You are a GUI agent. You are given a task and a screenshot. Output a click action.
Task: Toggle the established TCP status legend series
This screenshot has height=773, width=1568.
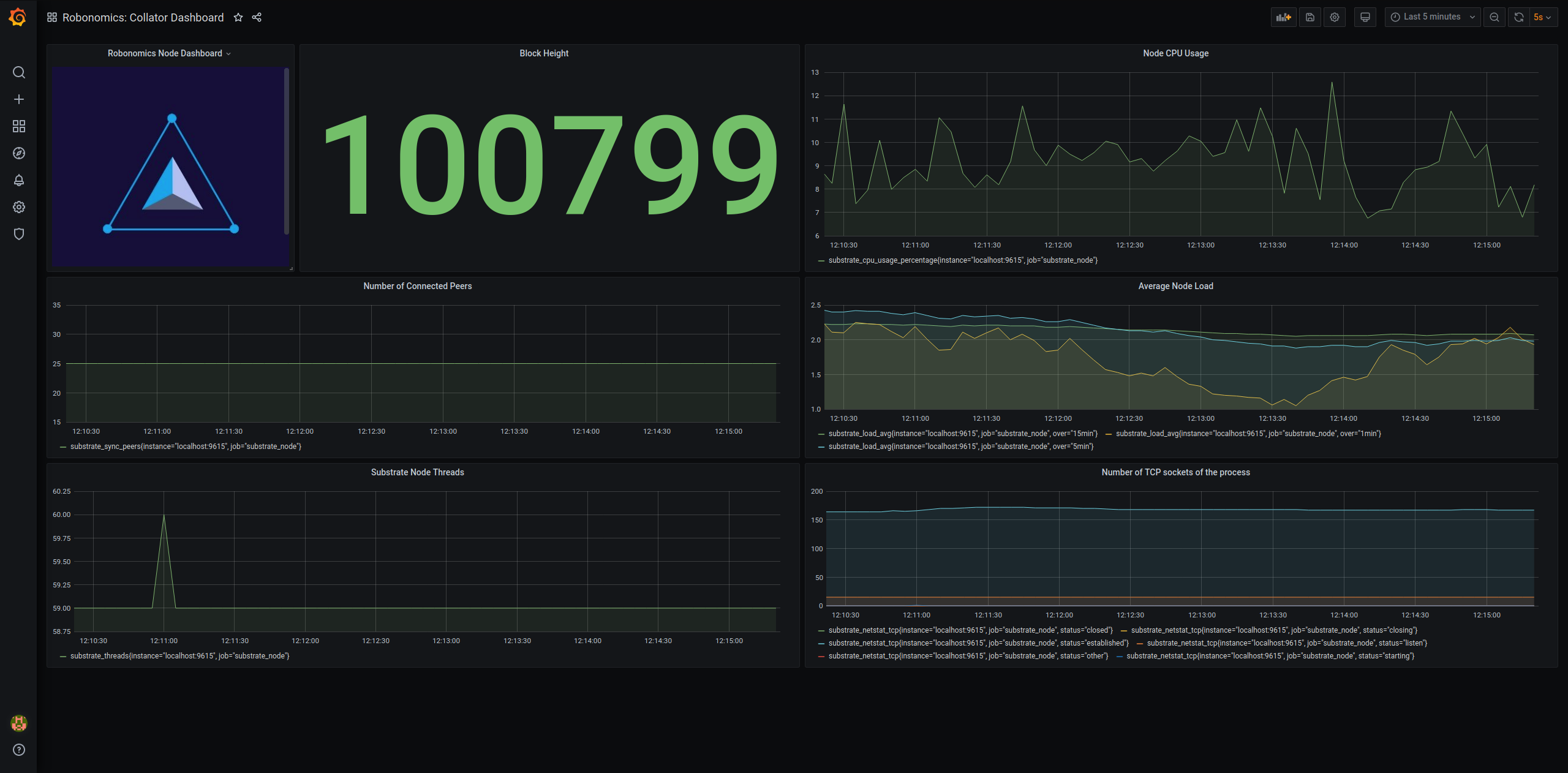point(978,643)
